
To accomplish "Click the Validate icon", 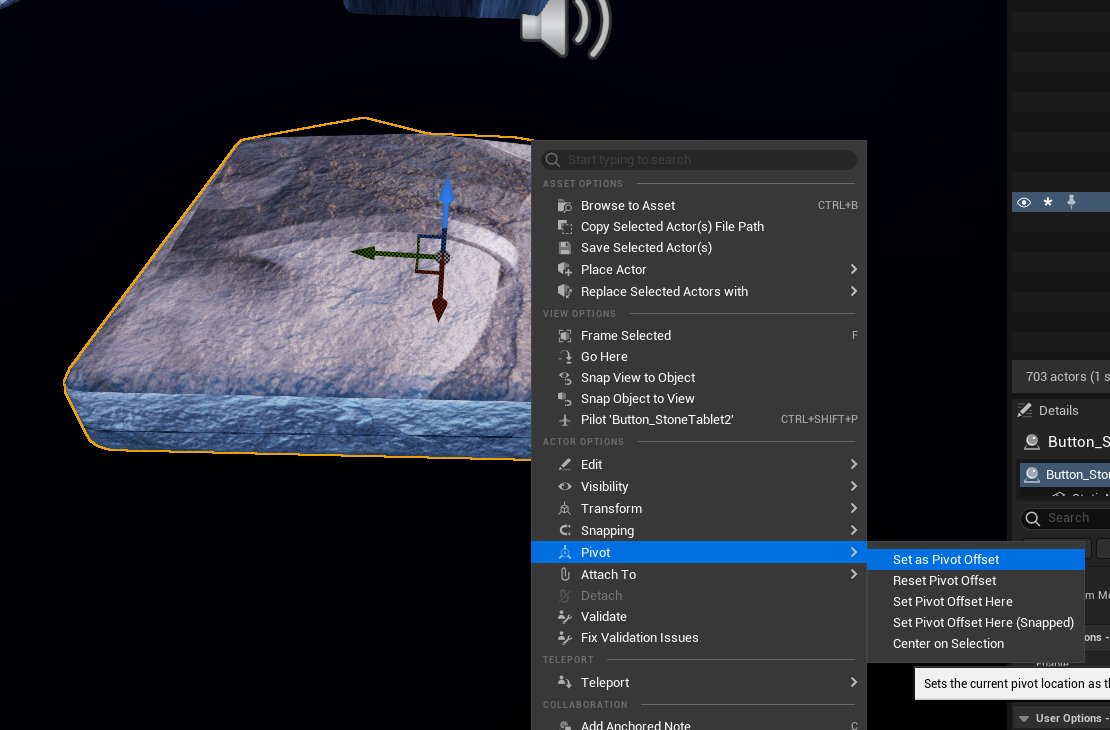I will click(564, 617).
